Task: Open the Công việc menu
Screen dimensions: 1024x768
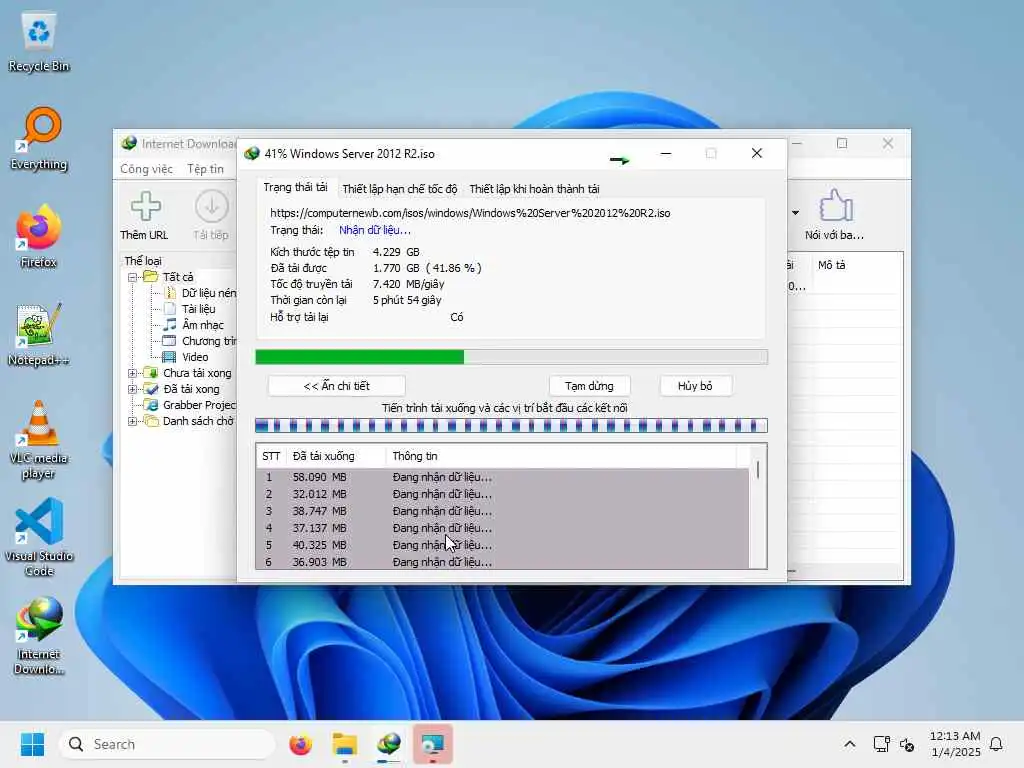Action: pos(146,168)
